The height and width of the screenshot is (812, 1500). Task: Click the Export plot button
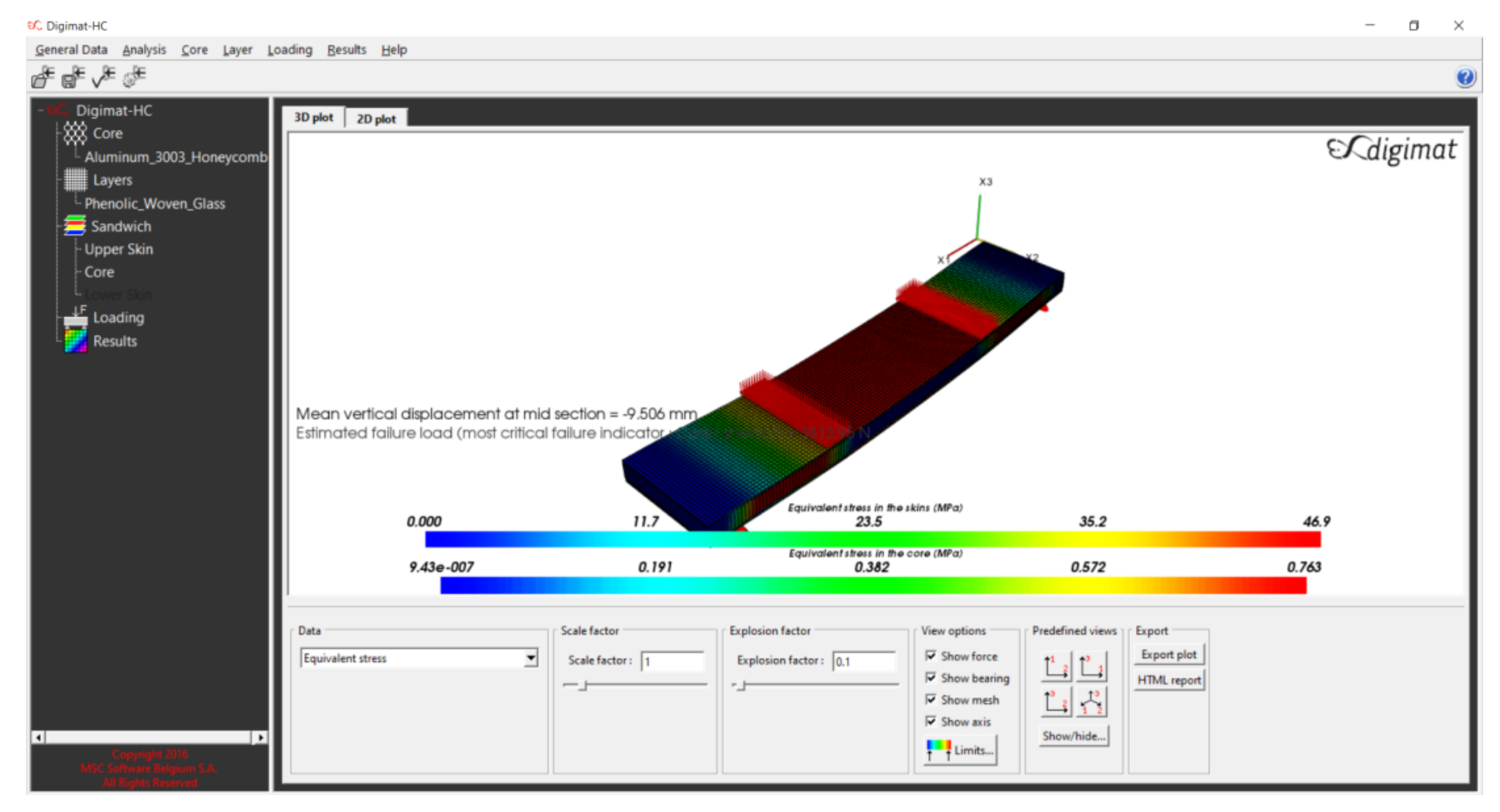click(x=1168, y=654)
